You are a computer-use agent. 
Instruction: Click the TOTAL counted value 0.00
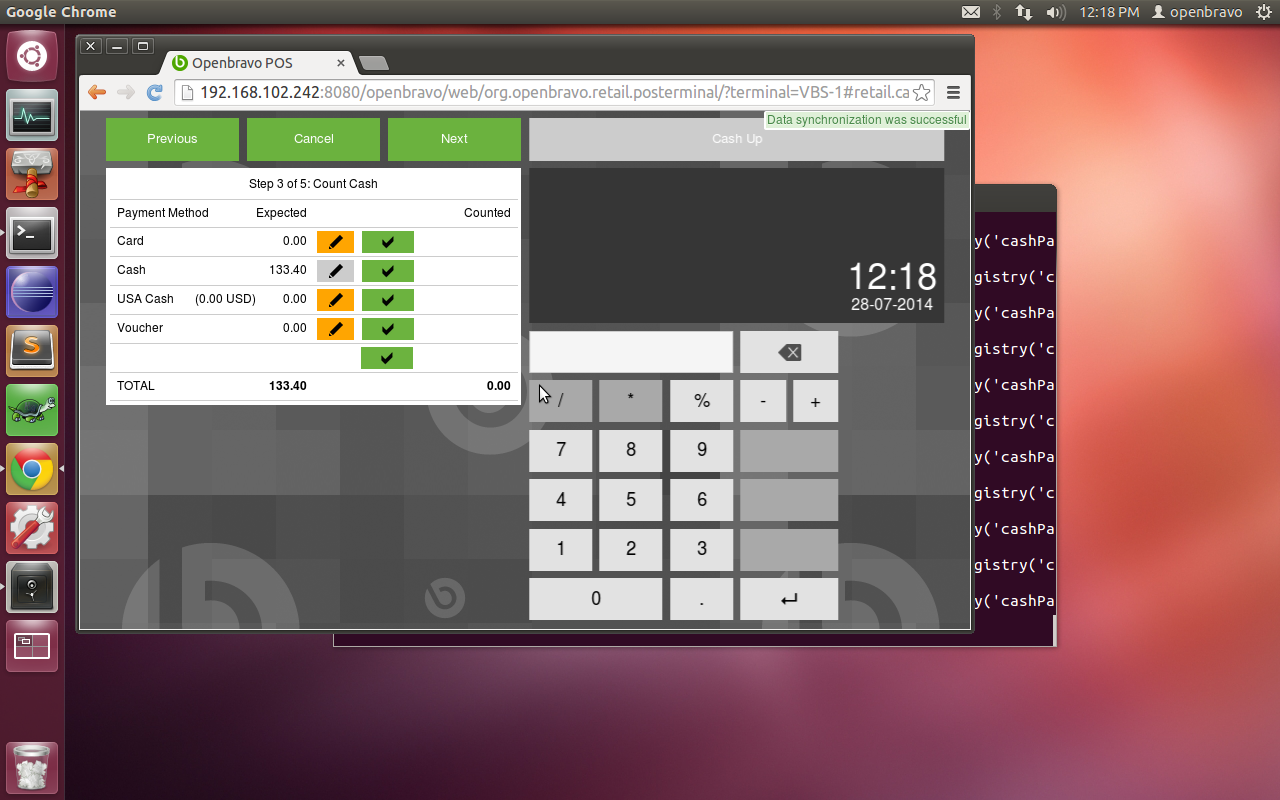[x=498, y=386]
